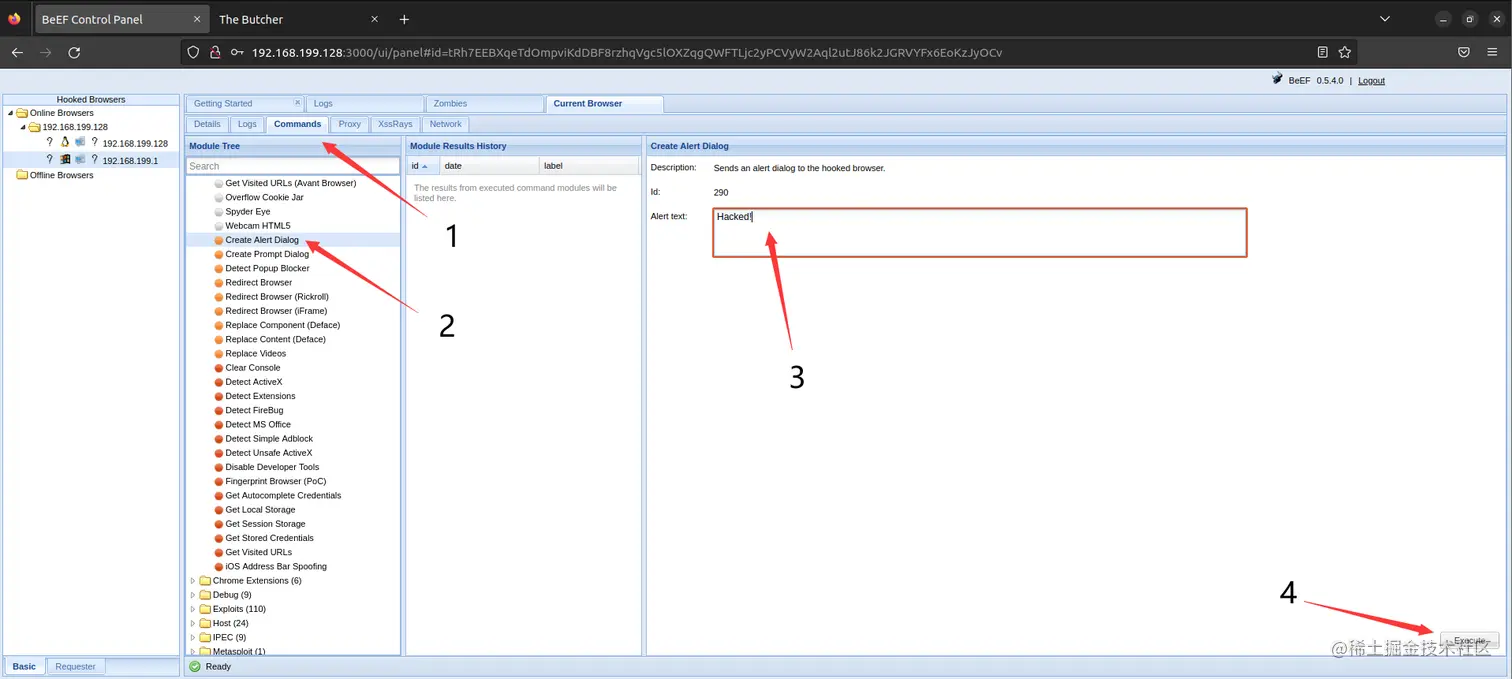Select the Replace Videos module

256,353
